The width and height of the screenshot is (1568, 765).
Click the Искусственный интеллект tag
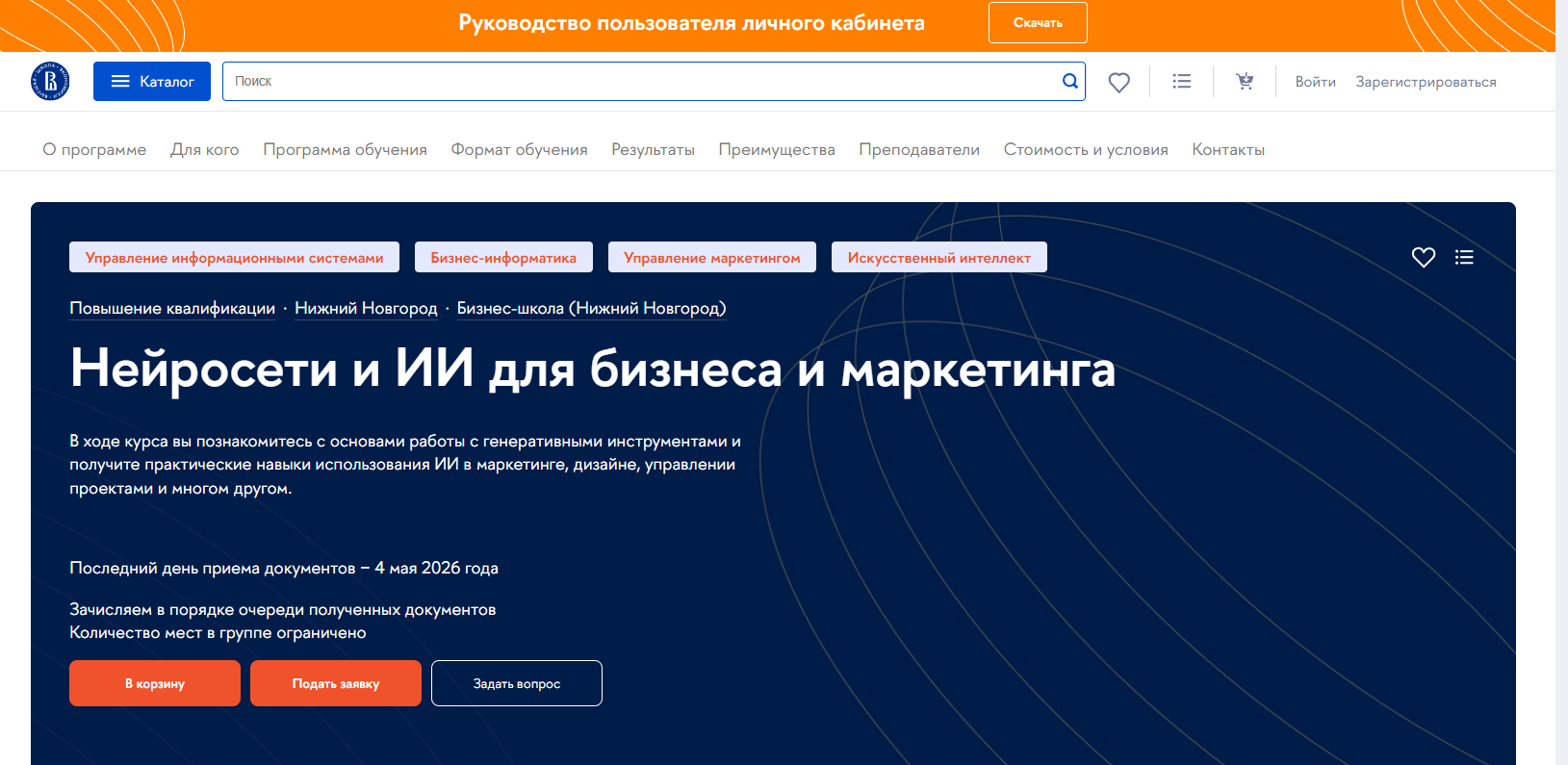click(x=938, y=258)
